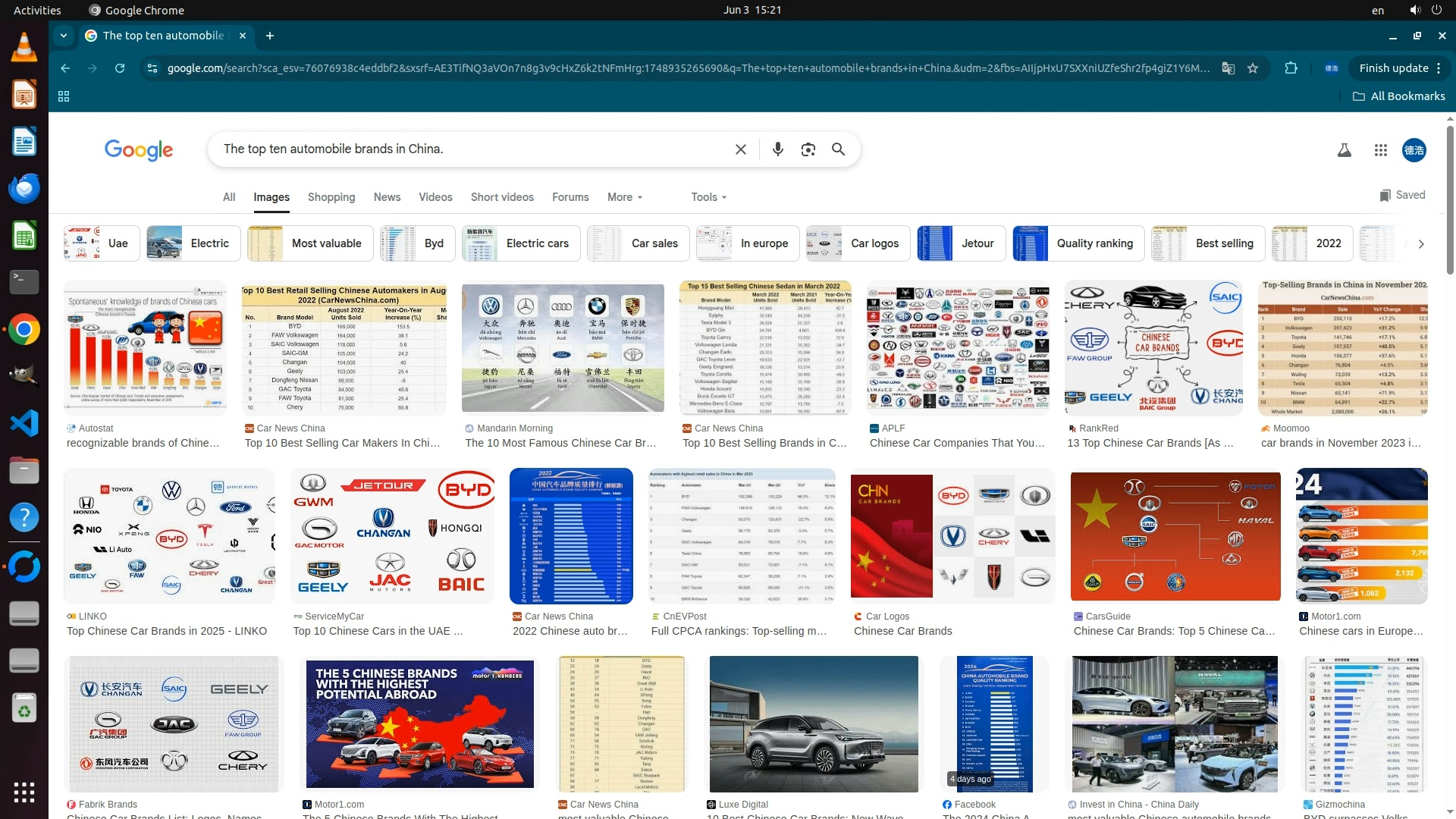Open the Tools dropdown
The width and height of the screenshot is (1456, 819).
coord(708,197)
